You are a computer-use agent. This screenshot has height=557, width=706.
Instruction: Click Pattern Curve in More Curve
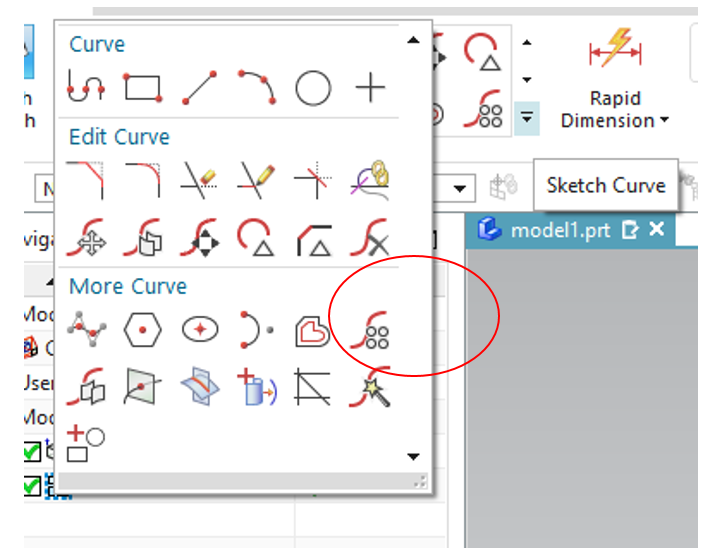pyautogui.click(x=370, y=330)
